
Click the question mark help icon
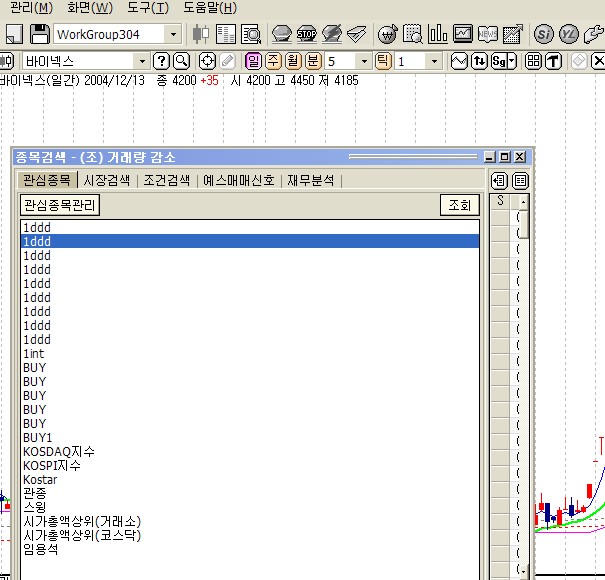pos(161,61)
